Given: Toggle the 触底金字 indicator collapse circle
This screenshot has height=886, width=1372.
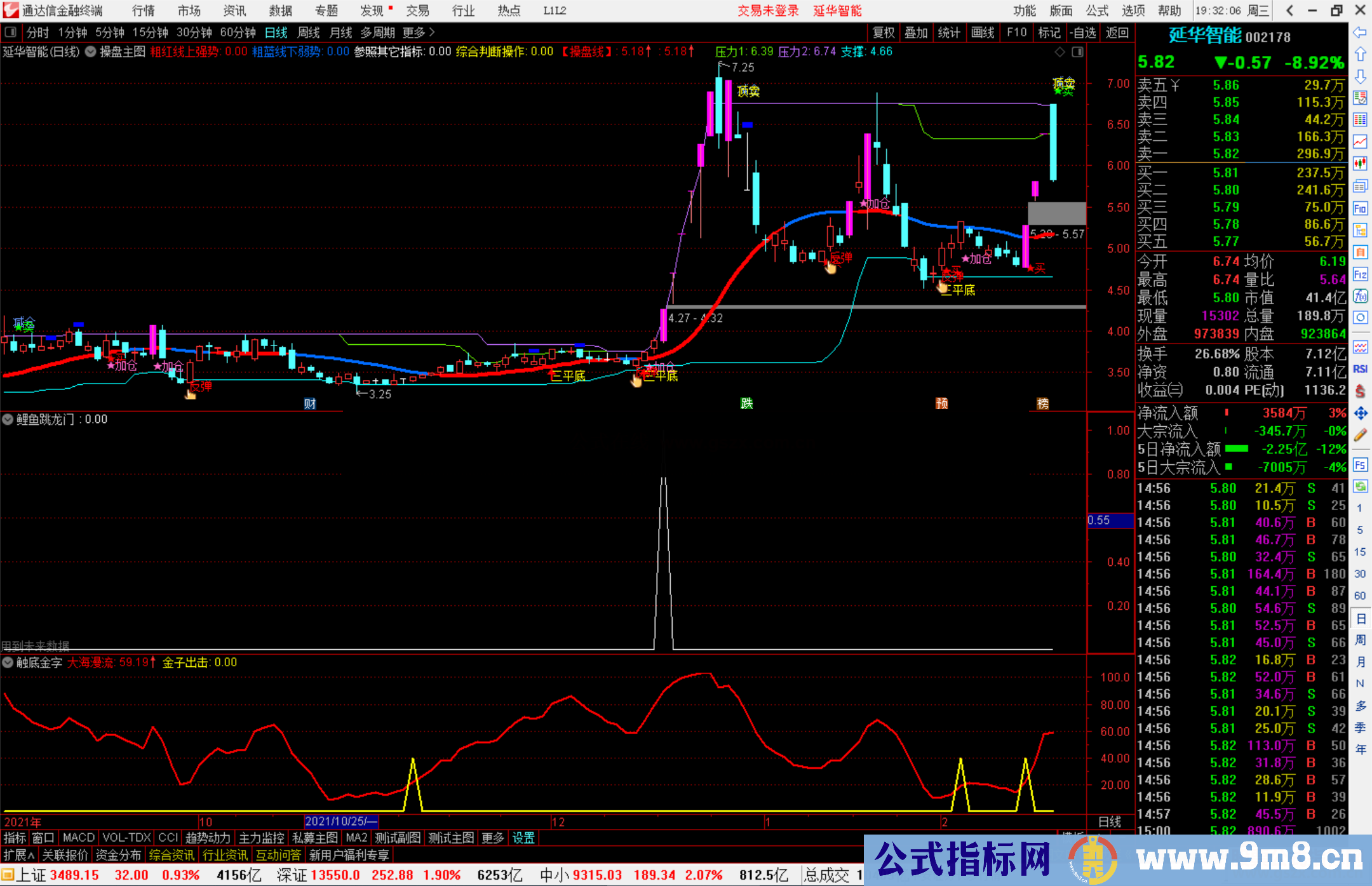Looking at the screenshot, I should click(x=8, y=662).
